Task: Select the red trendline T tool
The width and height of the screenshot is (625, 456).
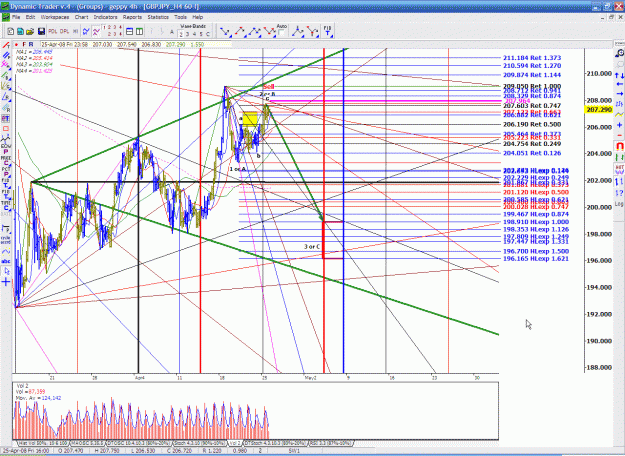Action: click(6, 45)
